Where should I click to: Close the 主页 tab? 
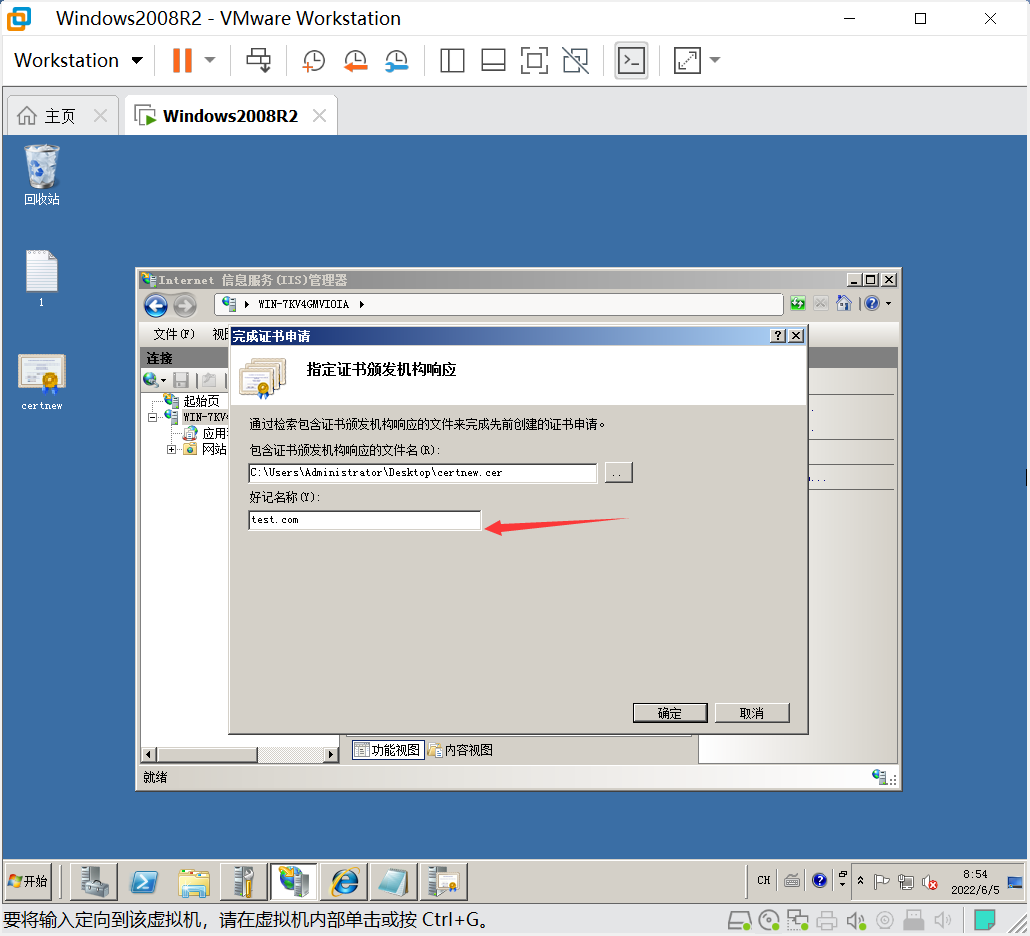pos(101,116)
